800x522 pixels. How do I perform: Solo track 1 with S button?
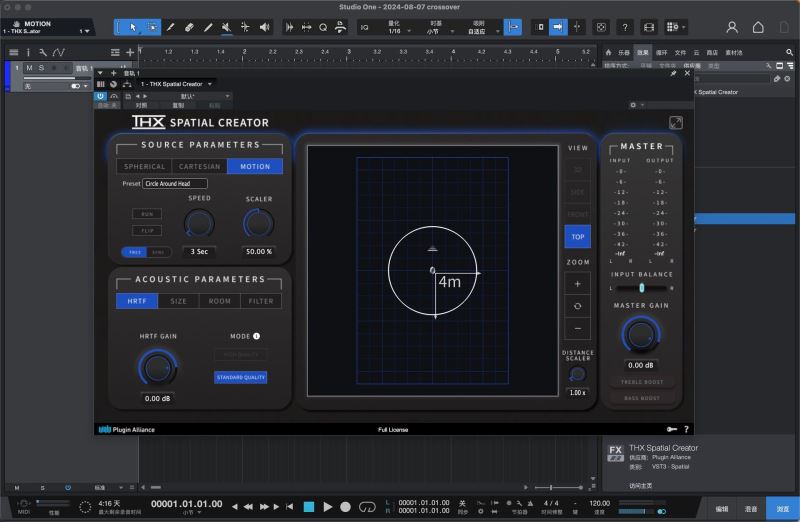[41, 68]
